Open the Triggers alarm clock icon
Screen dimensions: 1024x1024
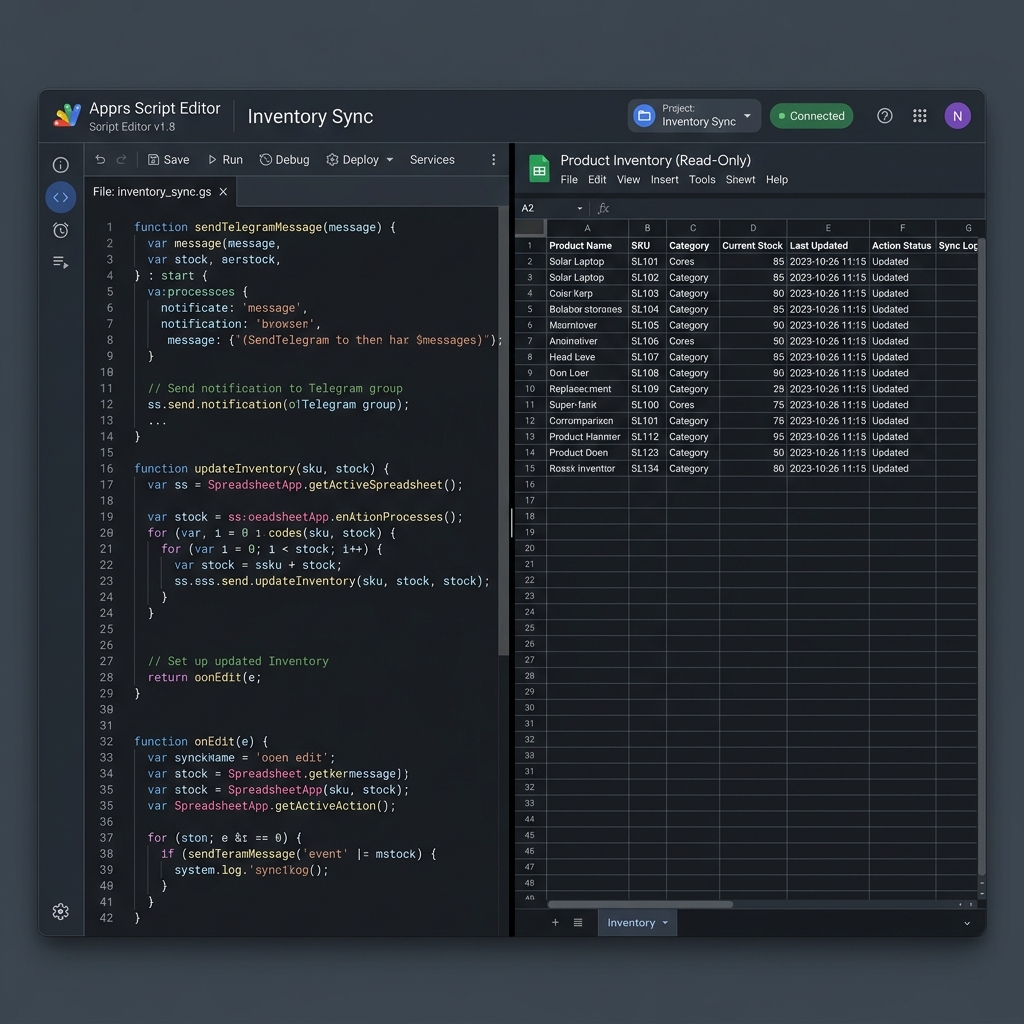61,230
